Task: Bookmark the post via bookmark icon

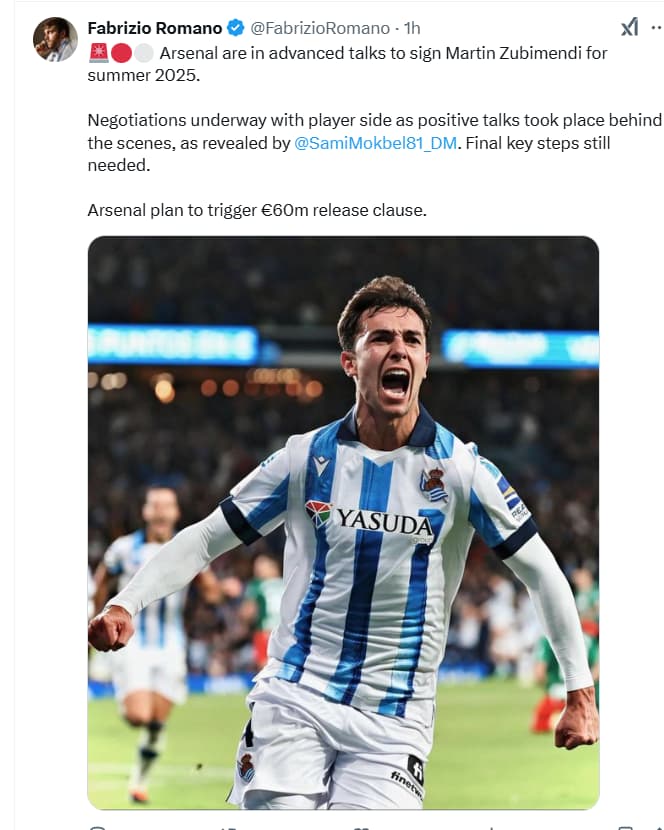Action: click(625, 827)
